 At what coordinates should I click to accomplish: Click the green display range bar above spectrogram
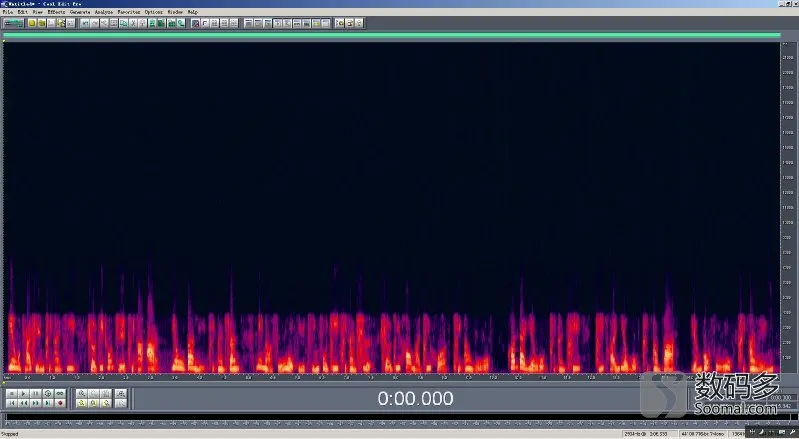tap(391, 35)
